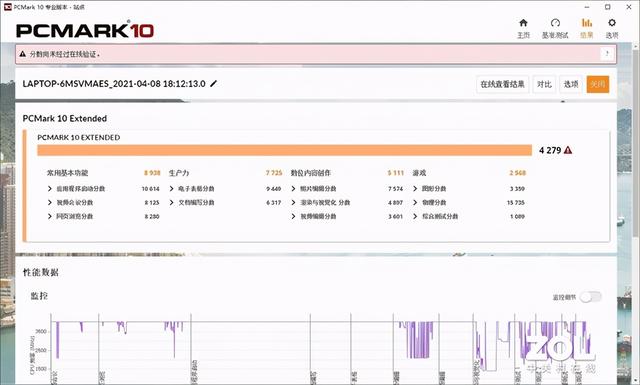This screenshot has height=385, width=640.
Task: Click the question mark help icon in warning banner
Action: pyautogui.click(x=607, y=53)
